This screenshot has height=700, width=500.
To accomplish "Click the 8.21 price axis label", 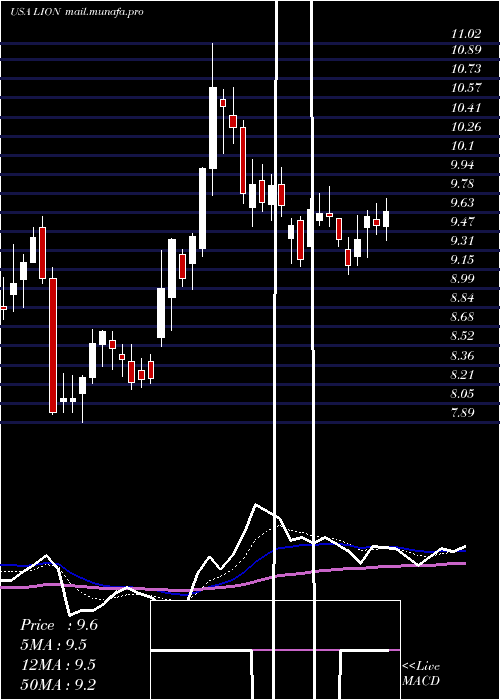I will coord(462,374).
